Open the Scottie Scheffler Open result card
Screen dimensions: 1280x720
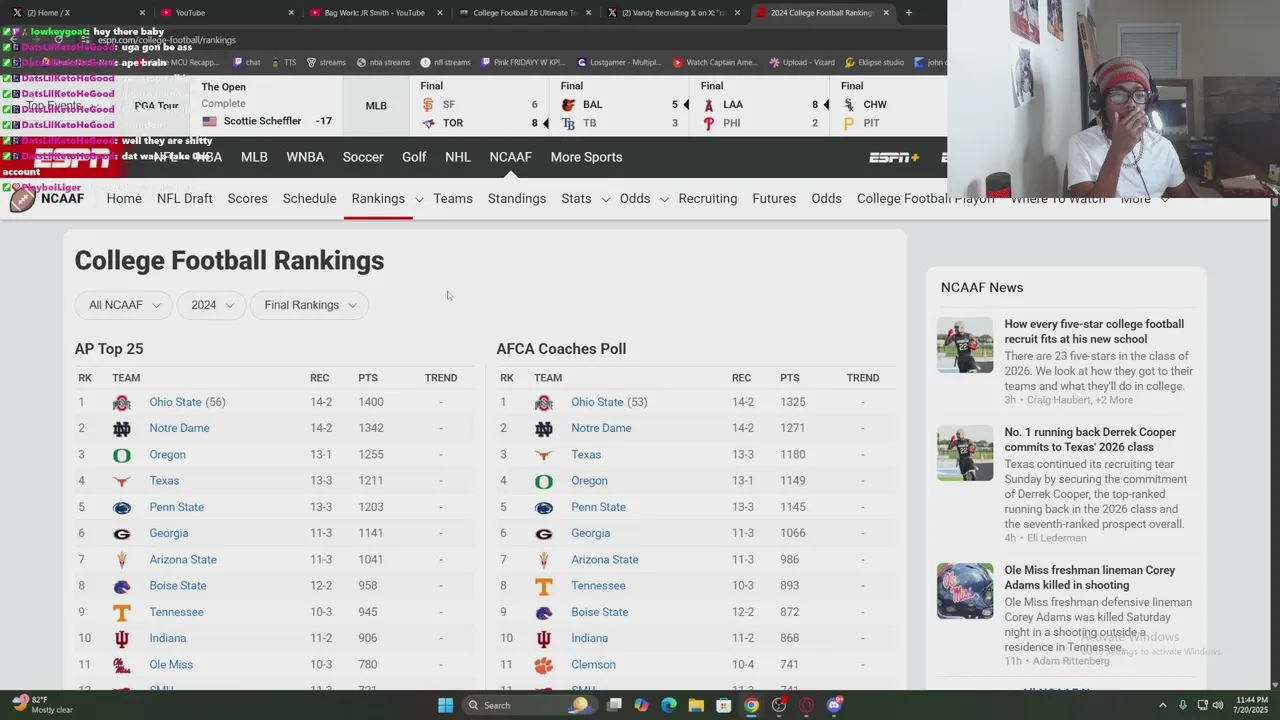pyautogui.click(x=266, y=105)
